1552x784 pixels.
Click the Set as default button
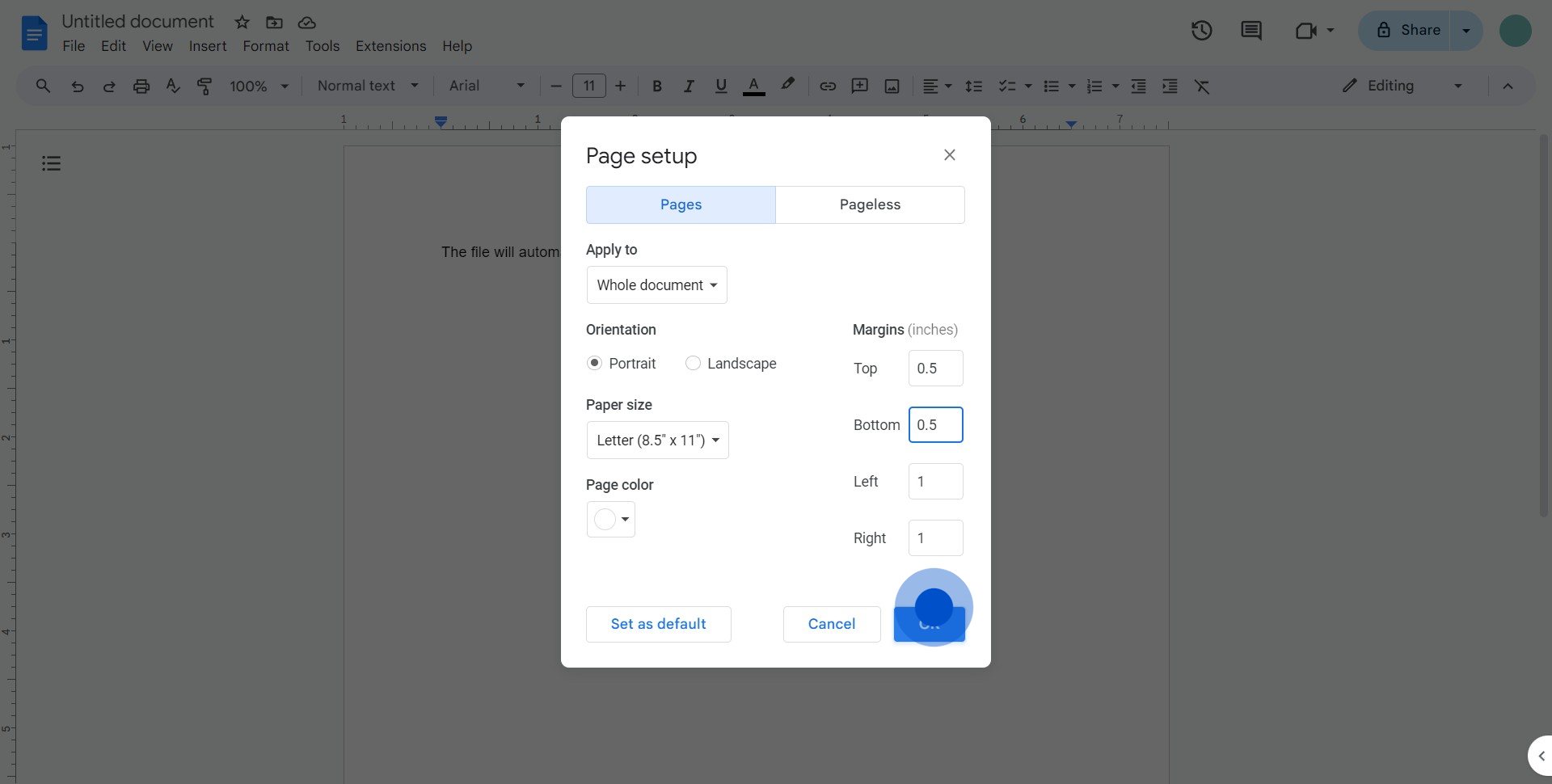658,624
